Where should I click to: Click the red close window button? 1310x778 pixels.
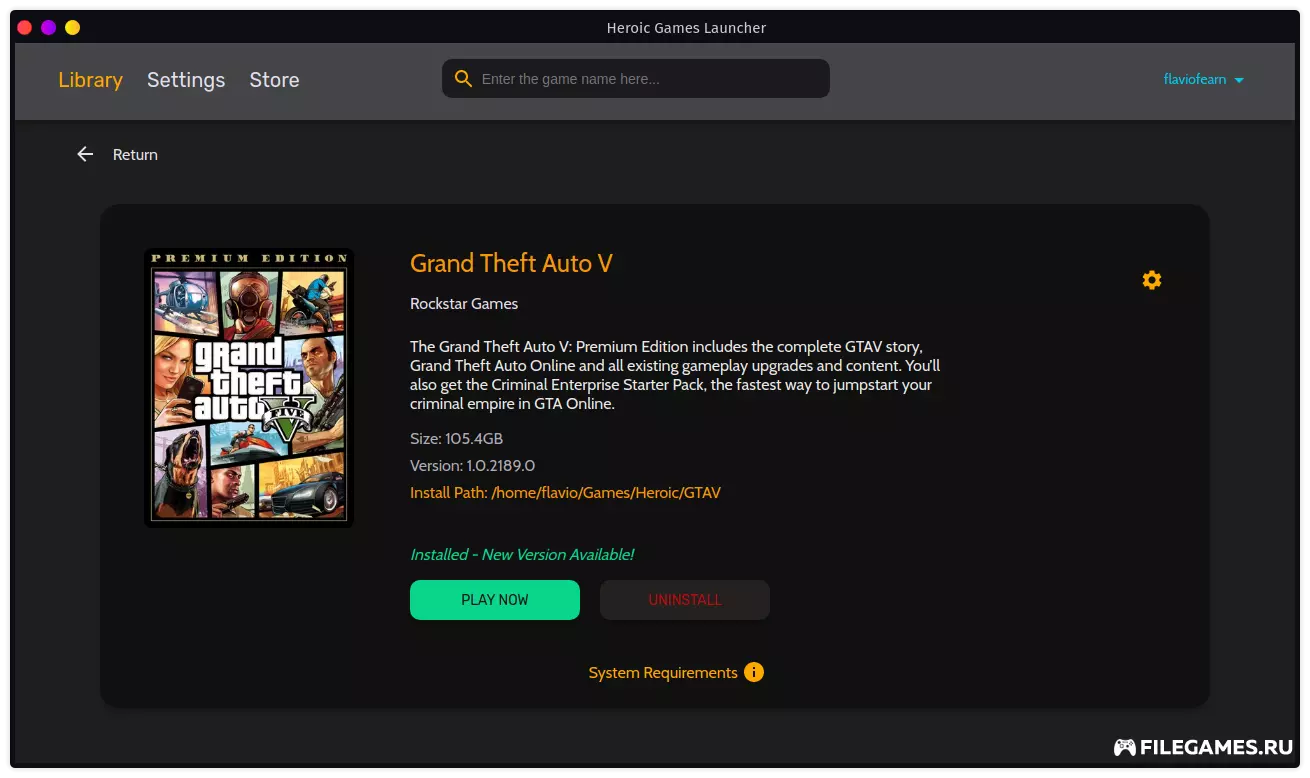click(x=24, y=28)
